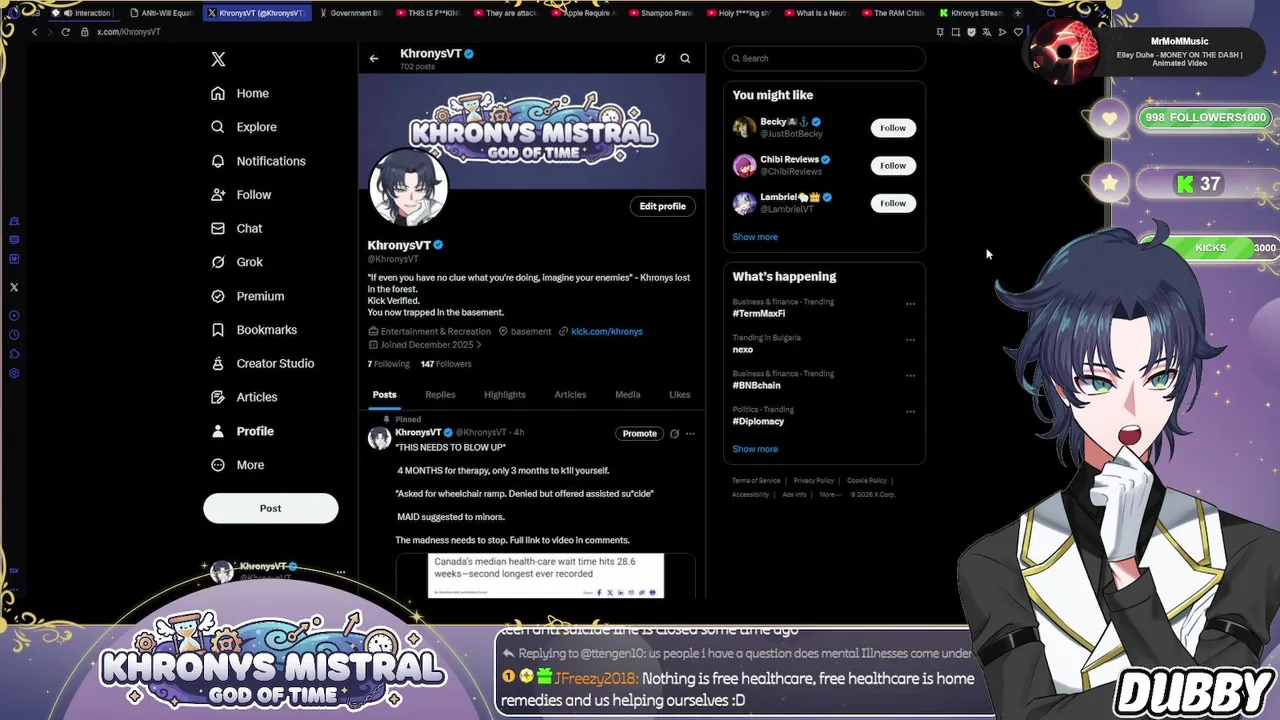
Task: Click the Grok icon on pinned post
Action: (x=674, y=434)
